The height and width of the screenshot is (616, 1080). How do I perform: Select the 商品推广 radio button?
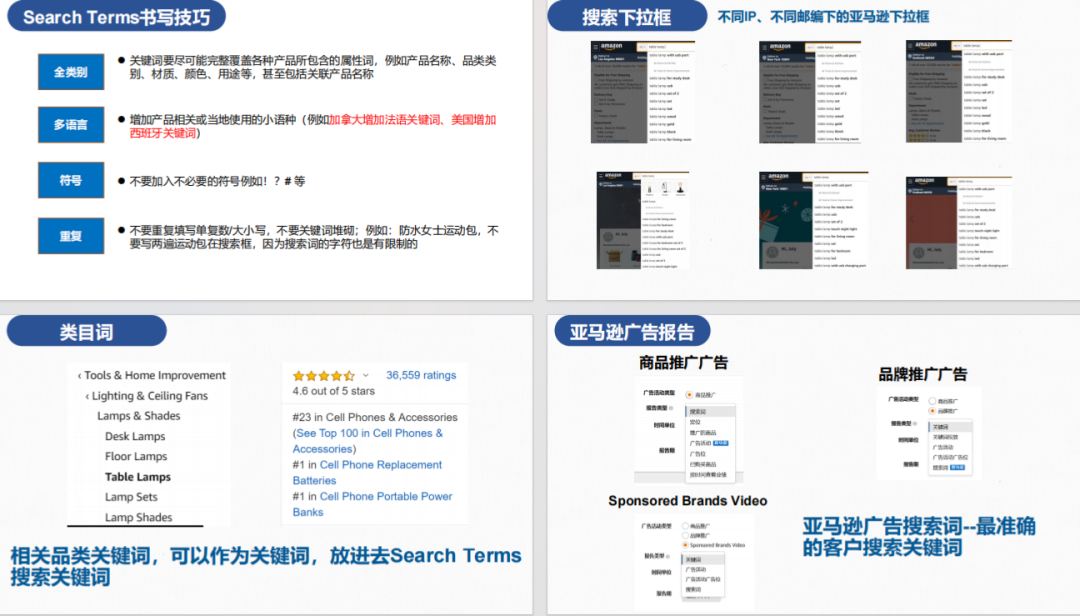(690, 393)
